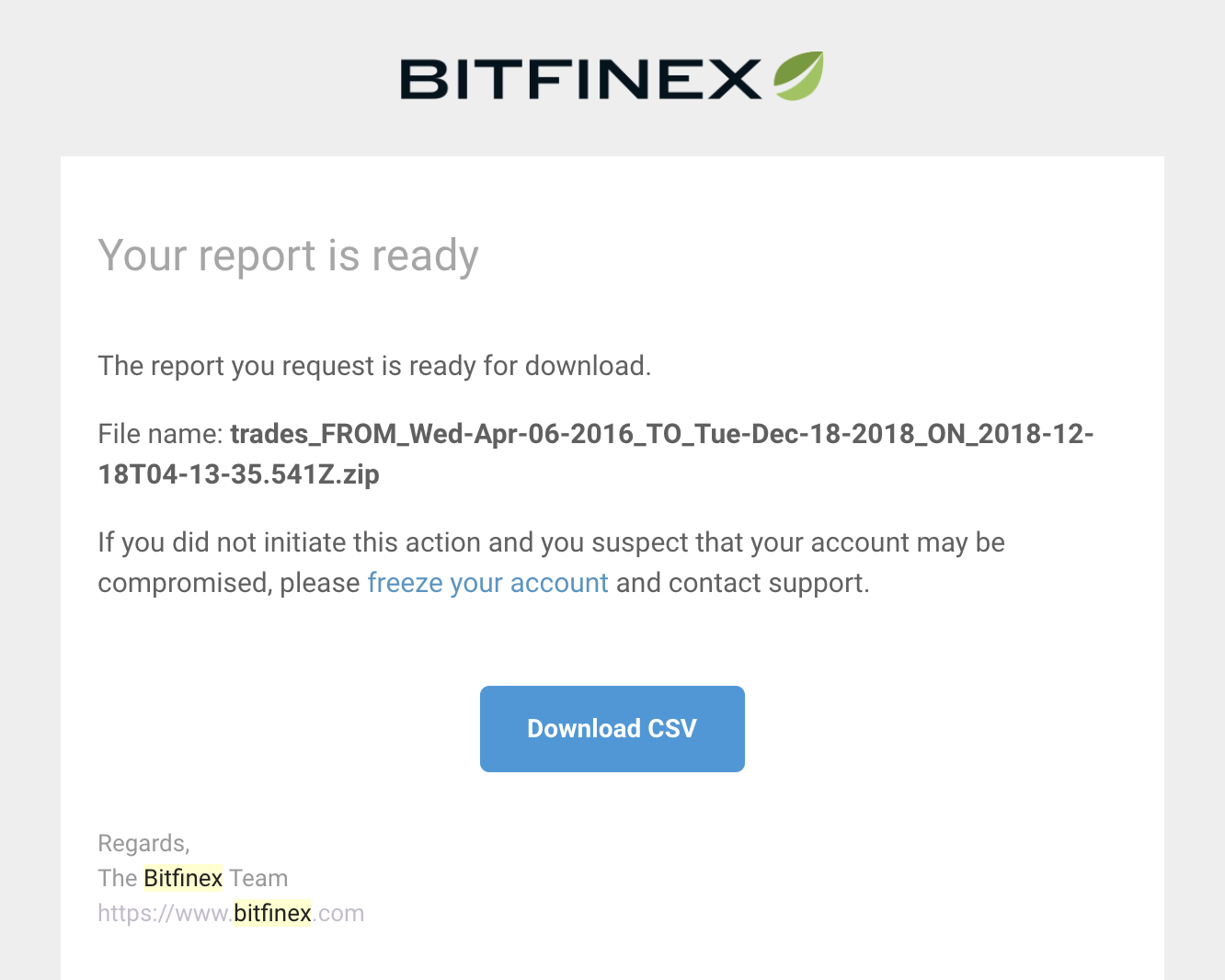This screenshot has width=1225, height=980.
Task: Click the Your report is ready heading
Action: [288, 256]
